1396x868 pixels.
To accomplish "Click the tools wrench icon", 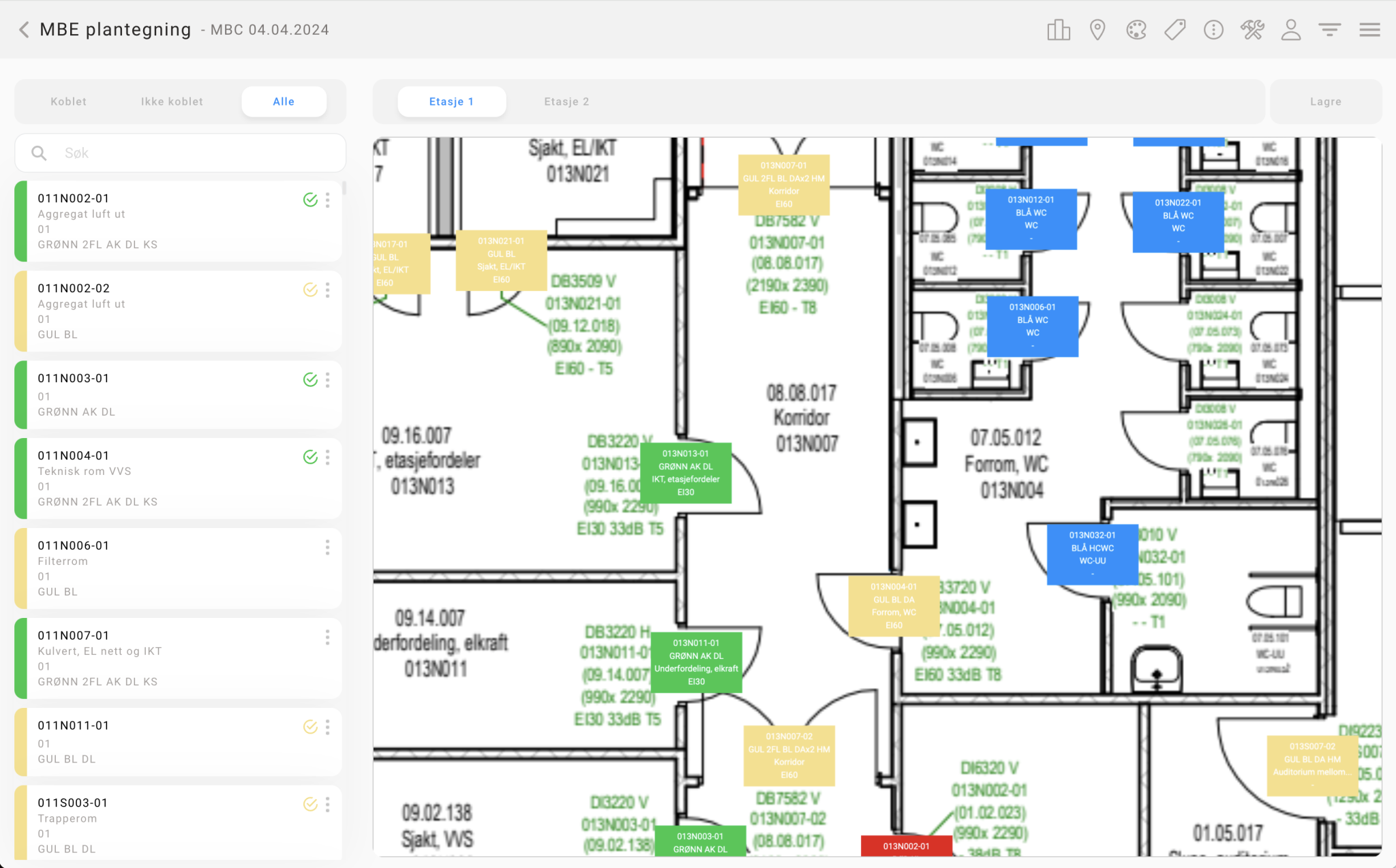I will 1252,30.
